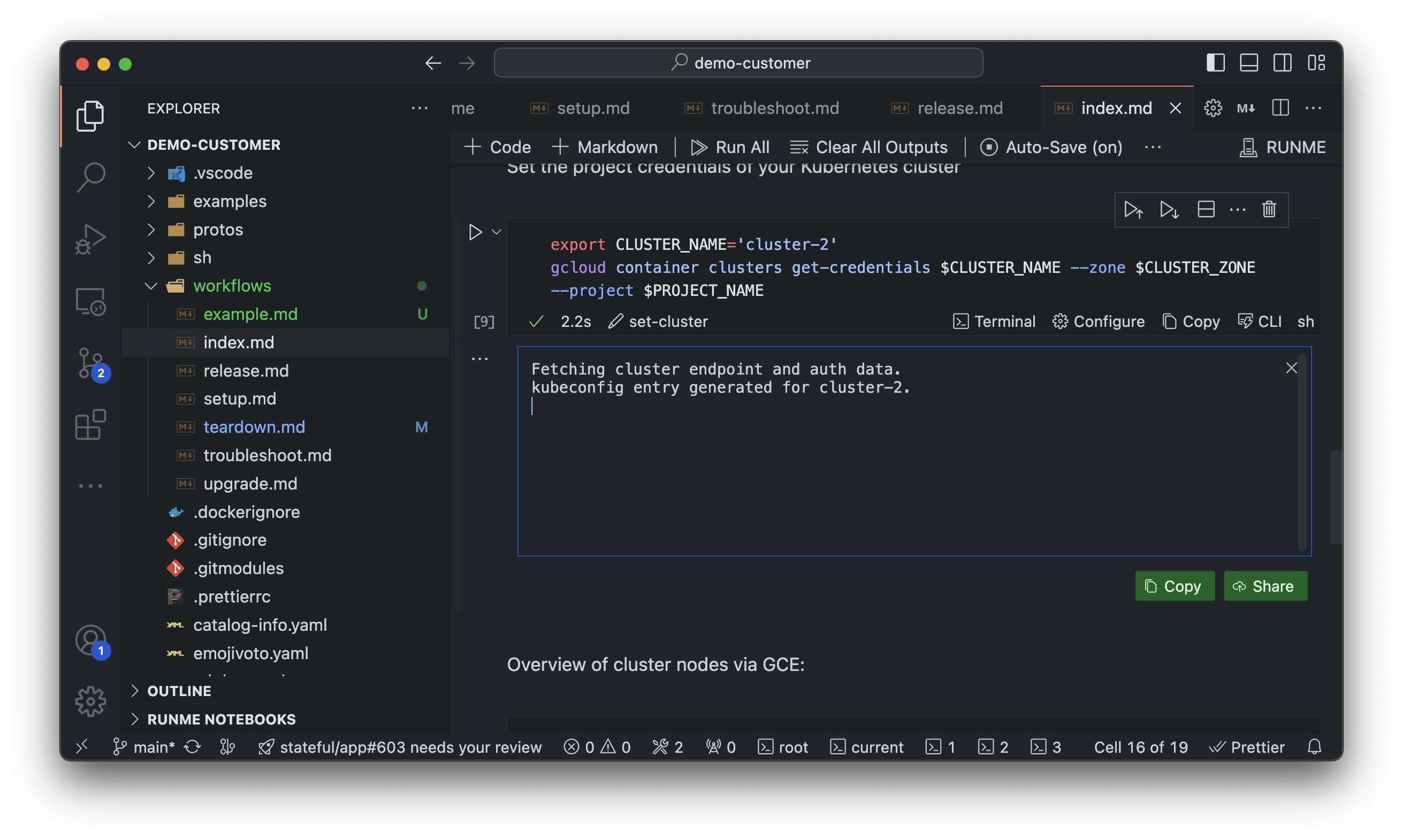Toggle Auto-Save (on) setting

click(1051, 147)
